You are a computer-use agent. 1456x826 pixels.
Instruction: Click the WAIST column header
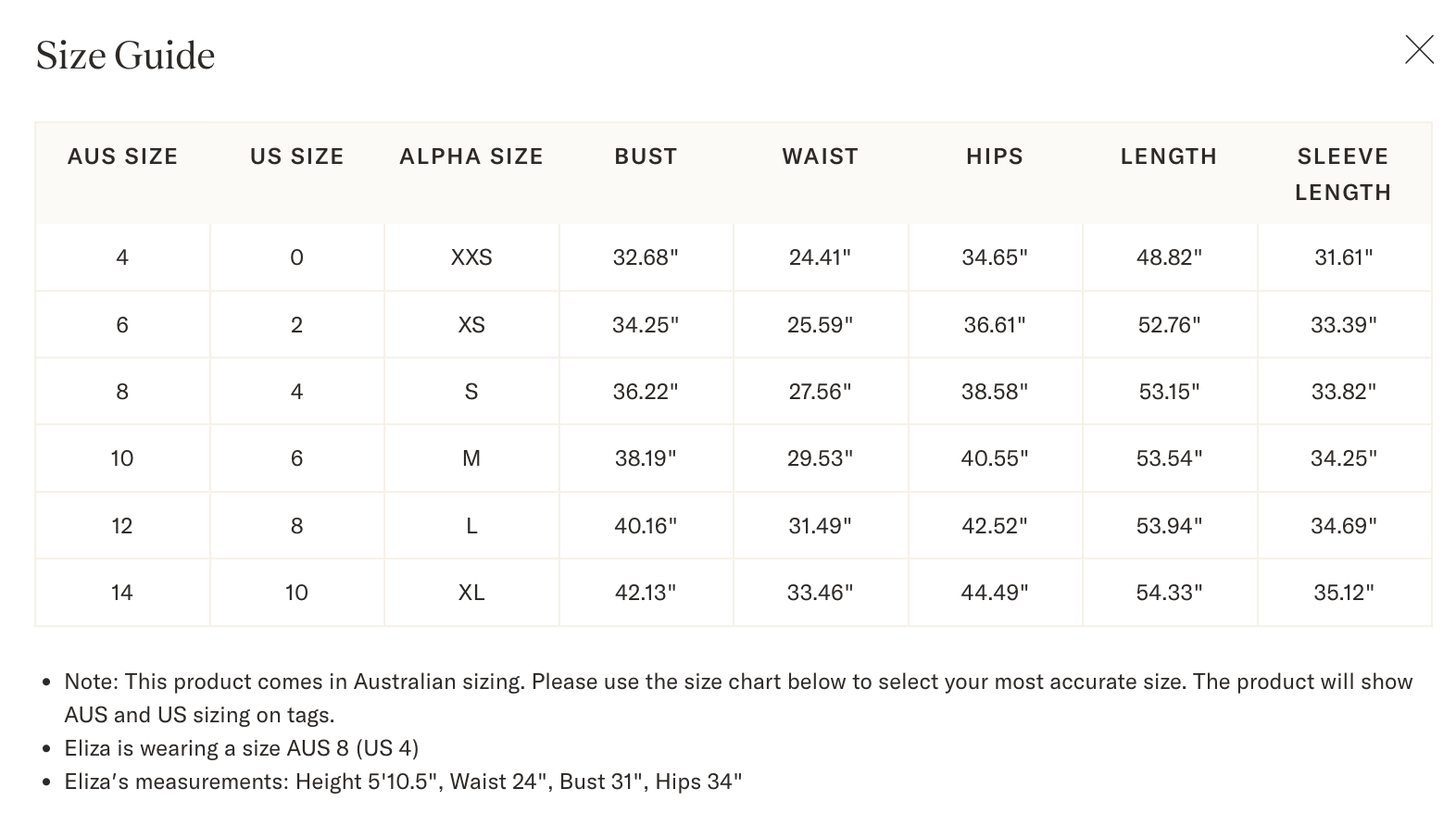820,156
